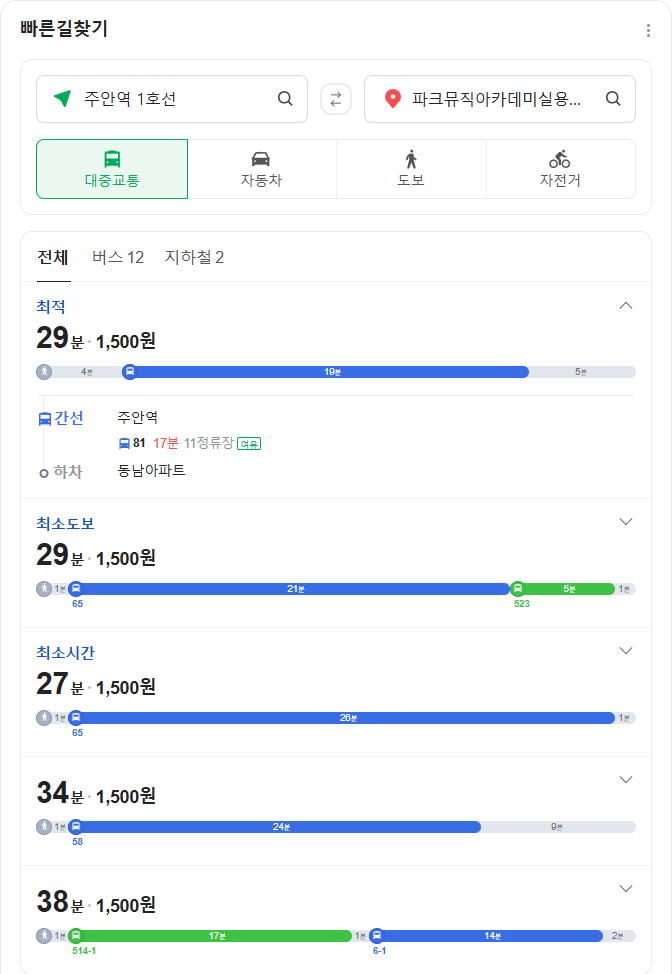672x974 pixels.
Task: Click the 동남아파트 drop-off stop
Action: [x=151, y=470]
